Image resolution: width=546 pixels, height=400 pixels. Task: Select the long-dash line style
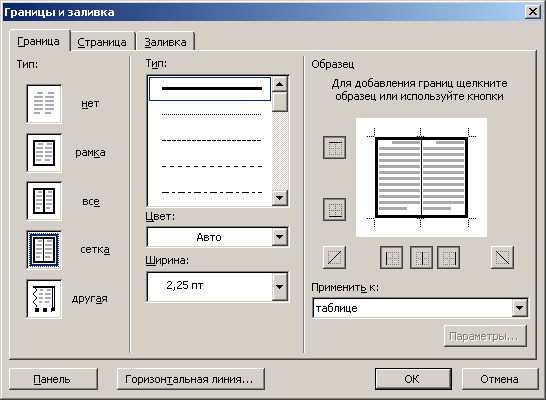pos(211,166)
